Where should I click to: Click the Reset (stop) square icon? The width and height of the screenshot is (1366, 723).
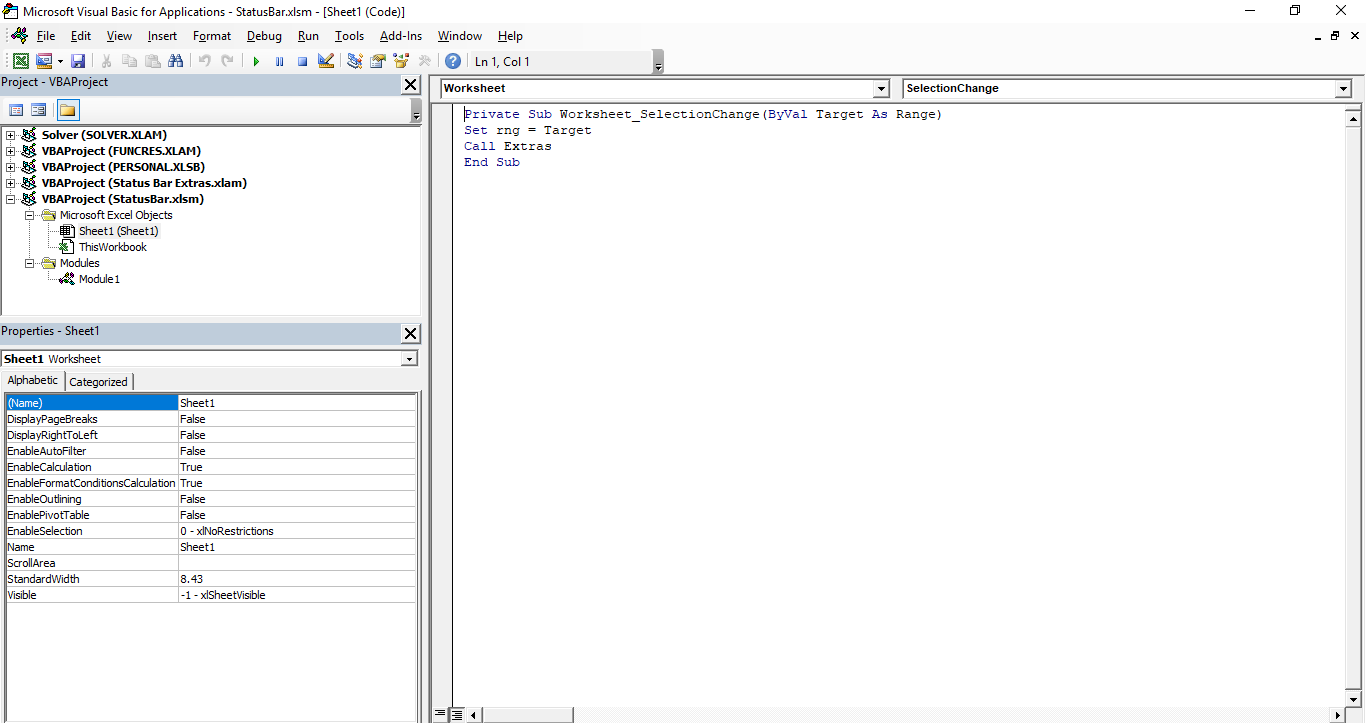(x=302, y=61)
